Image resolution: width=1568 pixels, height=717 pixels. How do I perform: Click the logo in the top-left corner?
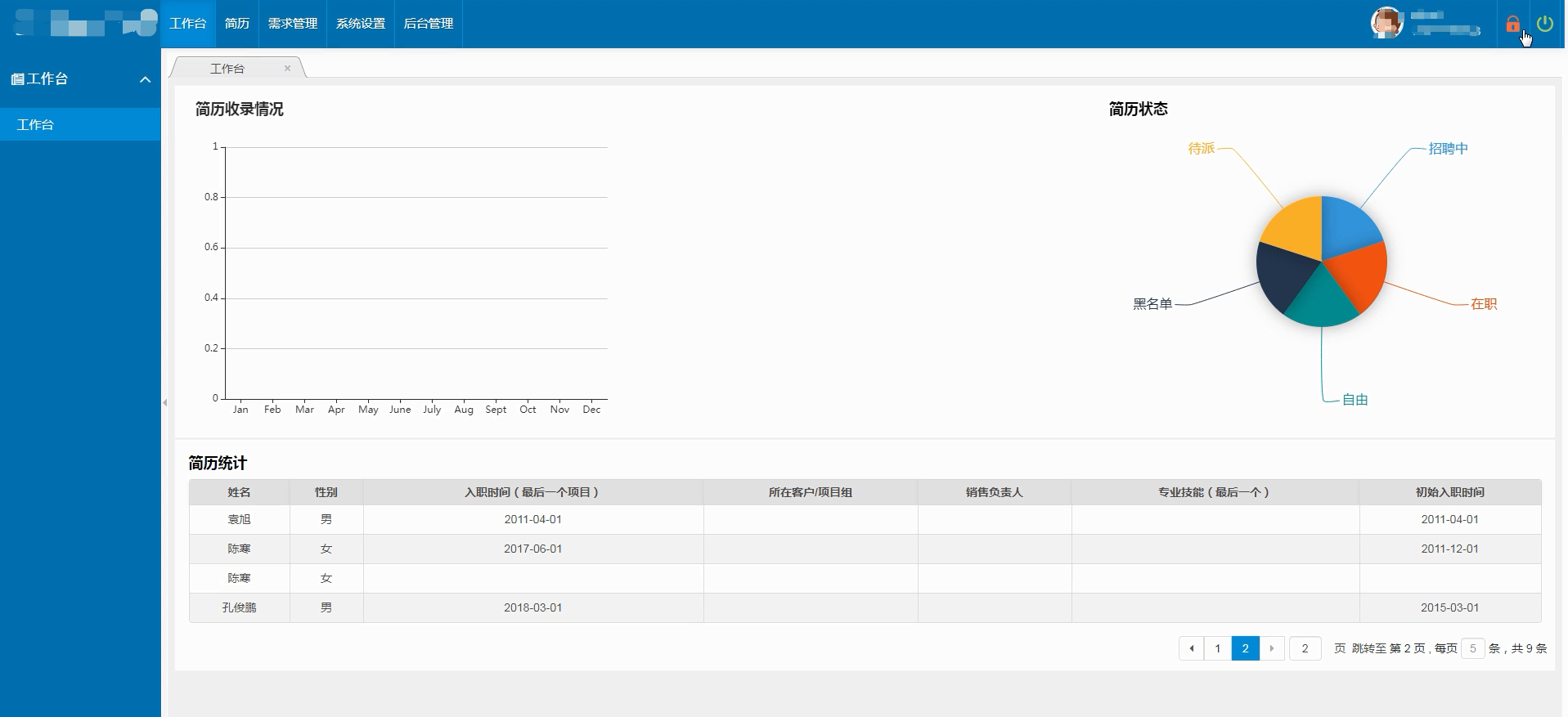[85, 23]
